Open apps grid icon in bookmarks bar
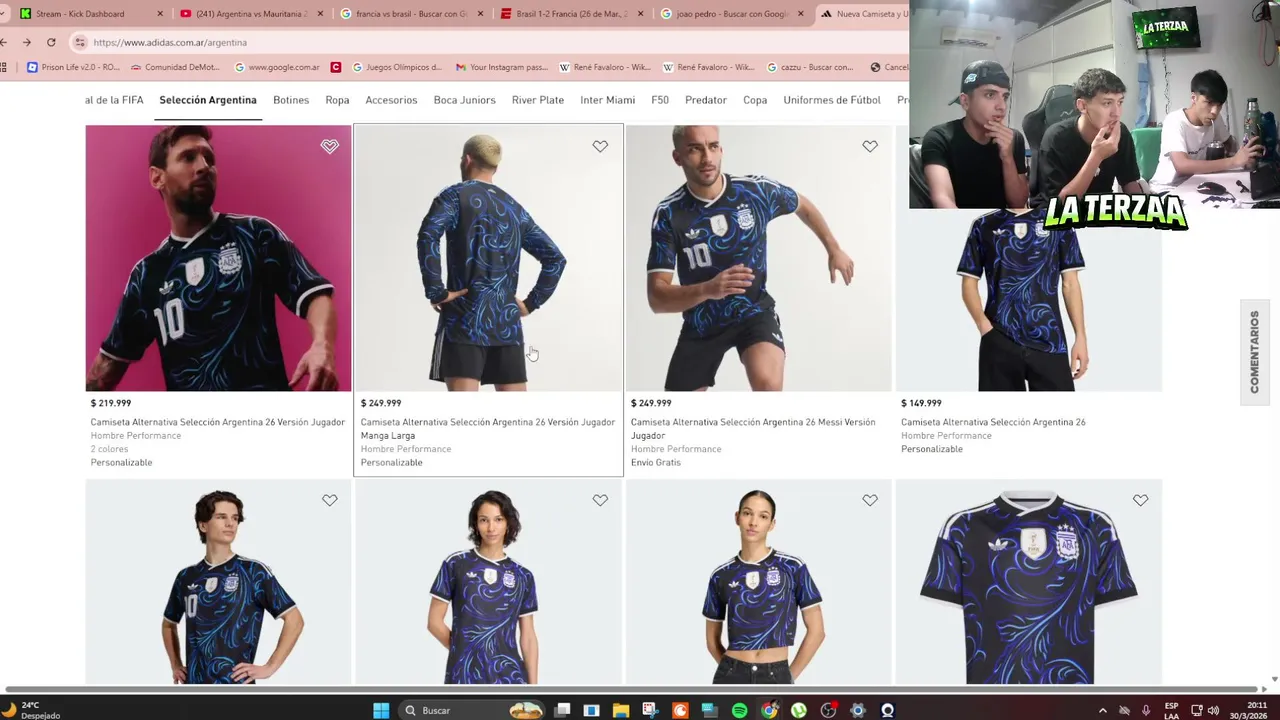Image resolution: width=1280 pixels, height=720 pixels. 4,67
